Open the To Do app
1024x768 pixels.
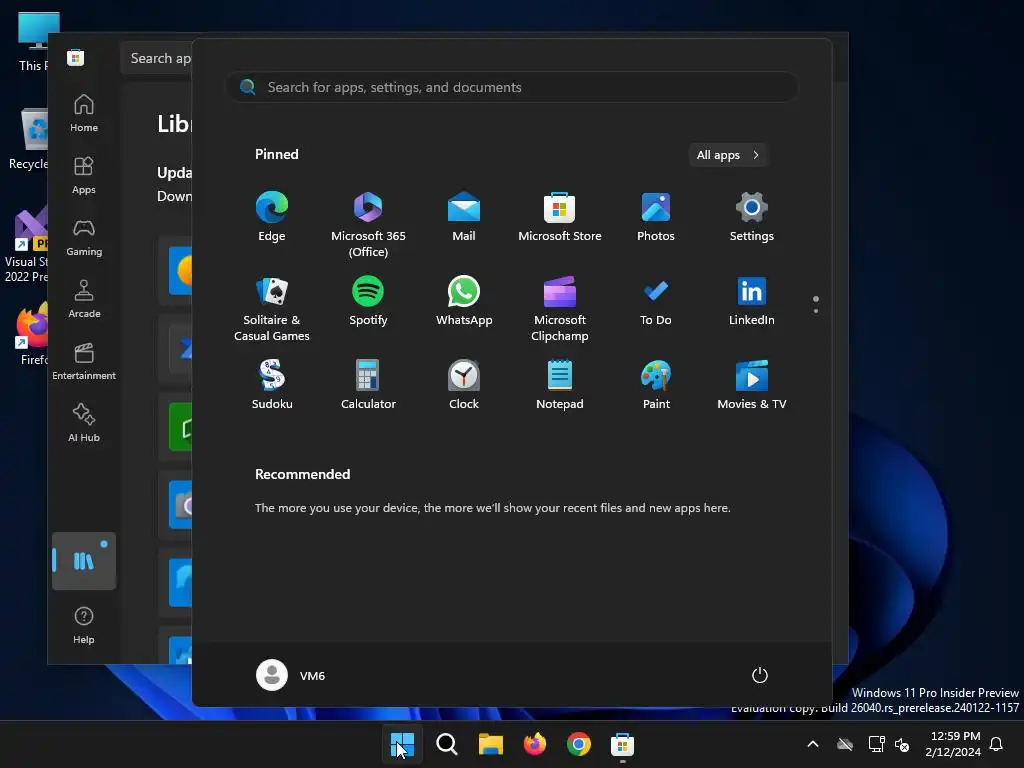tap(656, 301)
